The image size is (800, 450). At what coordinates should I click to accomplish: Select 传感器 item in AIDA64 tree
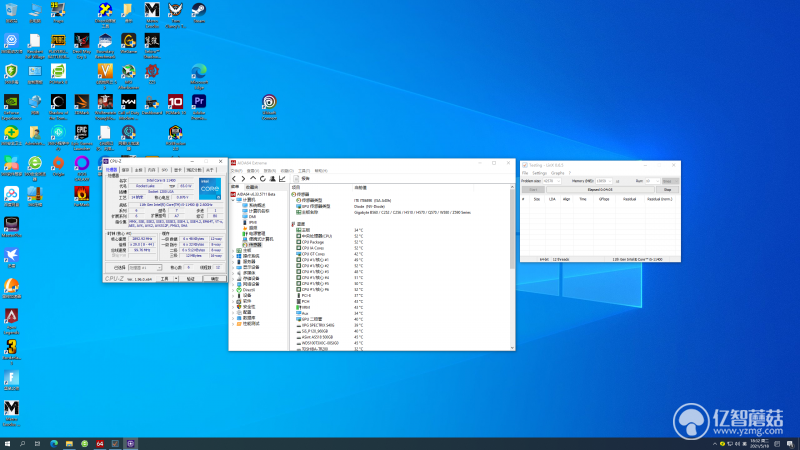tap(255, 245)
